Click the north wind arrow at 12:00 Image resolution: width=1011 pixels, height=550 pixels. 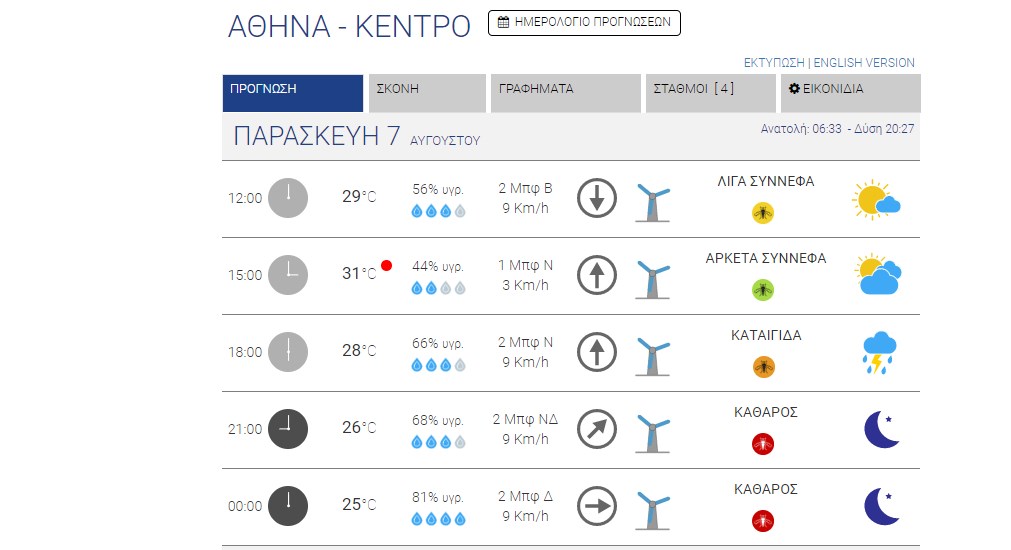click(x=596, y=198)
